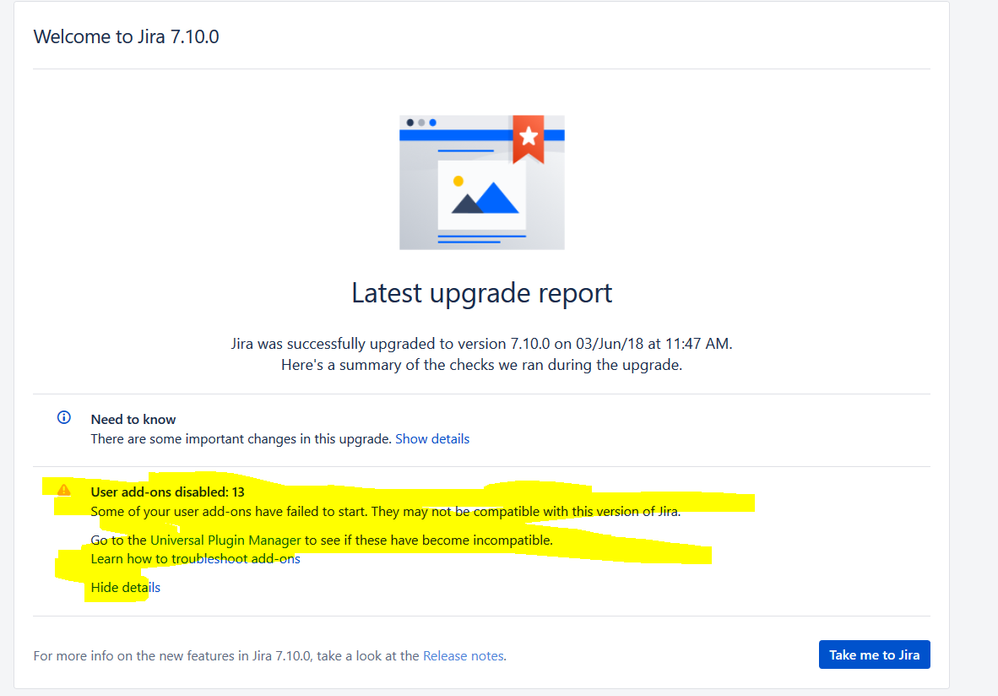Click the Need to know info icon
The height and width of the screenshot is (696, 998).
coord(64,417)
